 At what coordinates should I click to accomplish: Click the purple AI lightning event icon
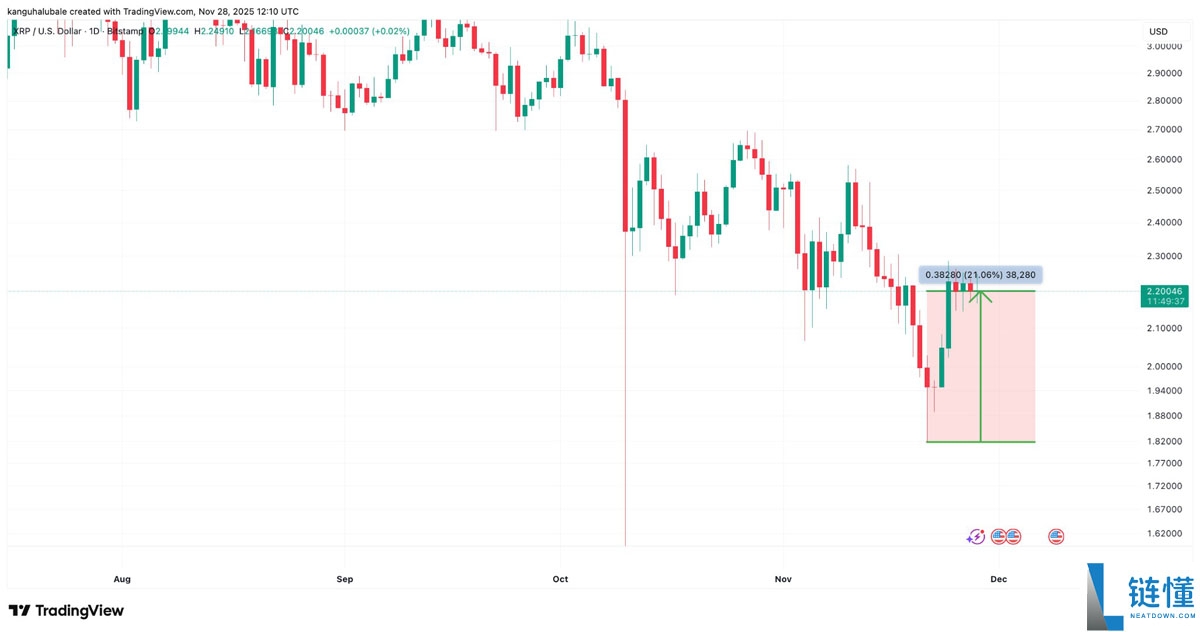point(975,536)
